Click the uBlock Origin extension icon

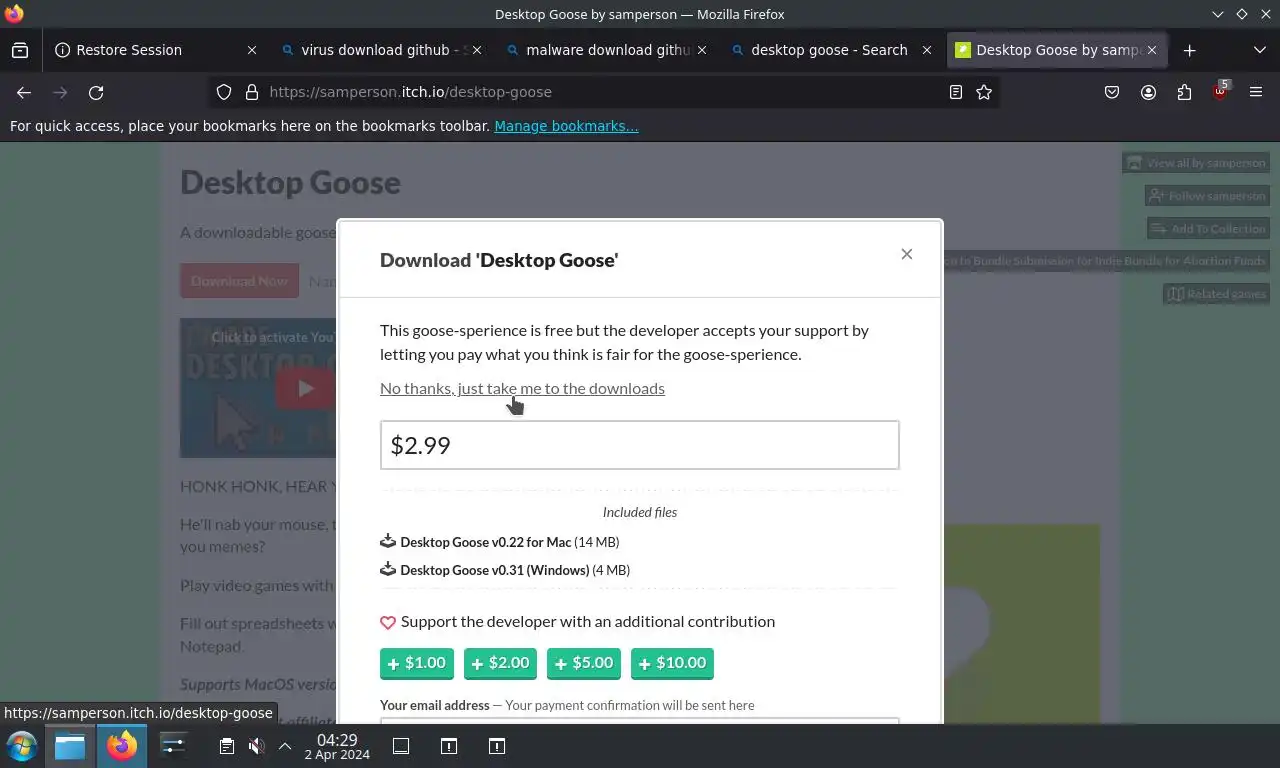[1220, 91]
